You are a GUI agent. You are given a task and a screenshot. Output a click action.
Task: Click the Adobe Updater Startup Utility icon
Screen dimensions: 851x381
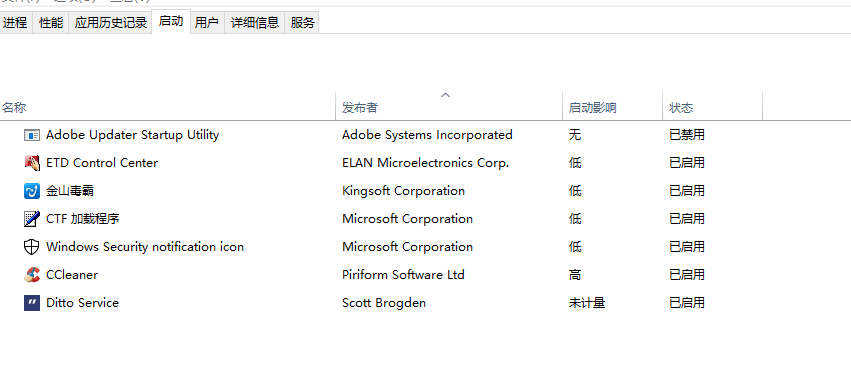(x=32, y=135)
